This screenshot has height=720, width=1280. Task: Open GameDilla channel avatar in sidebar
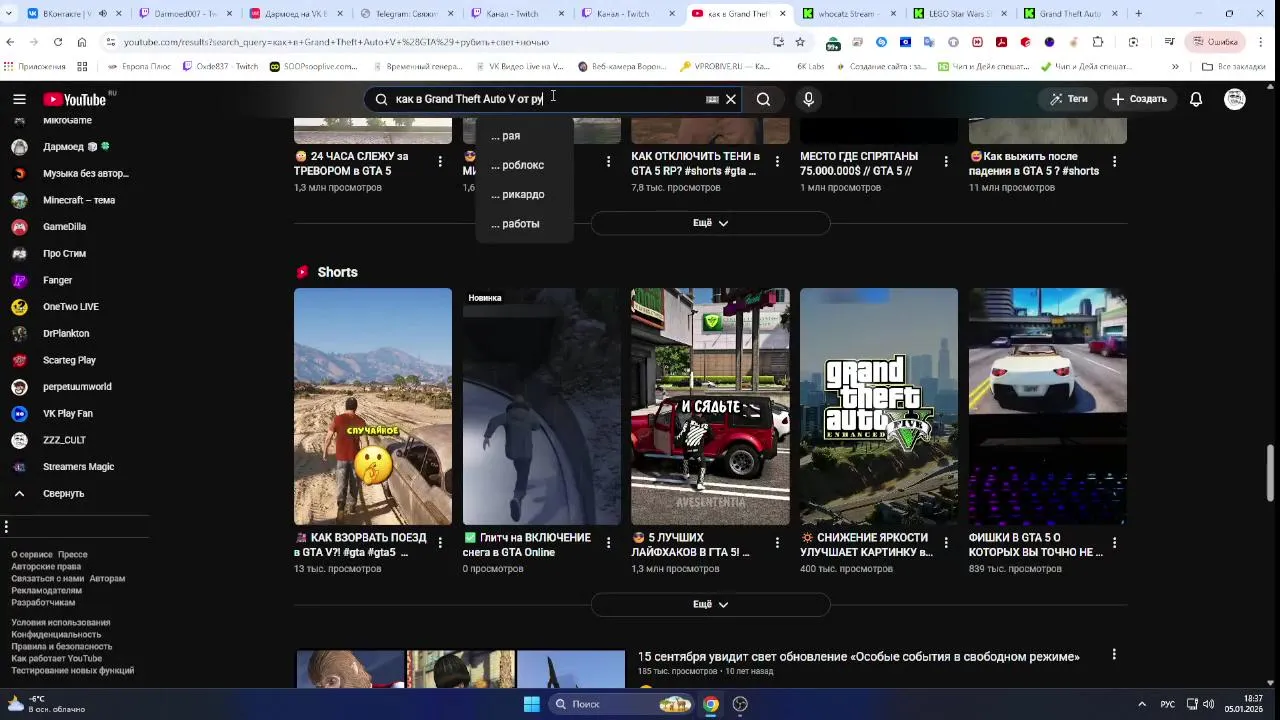19,227
